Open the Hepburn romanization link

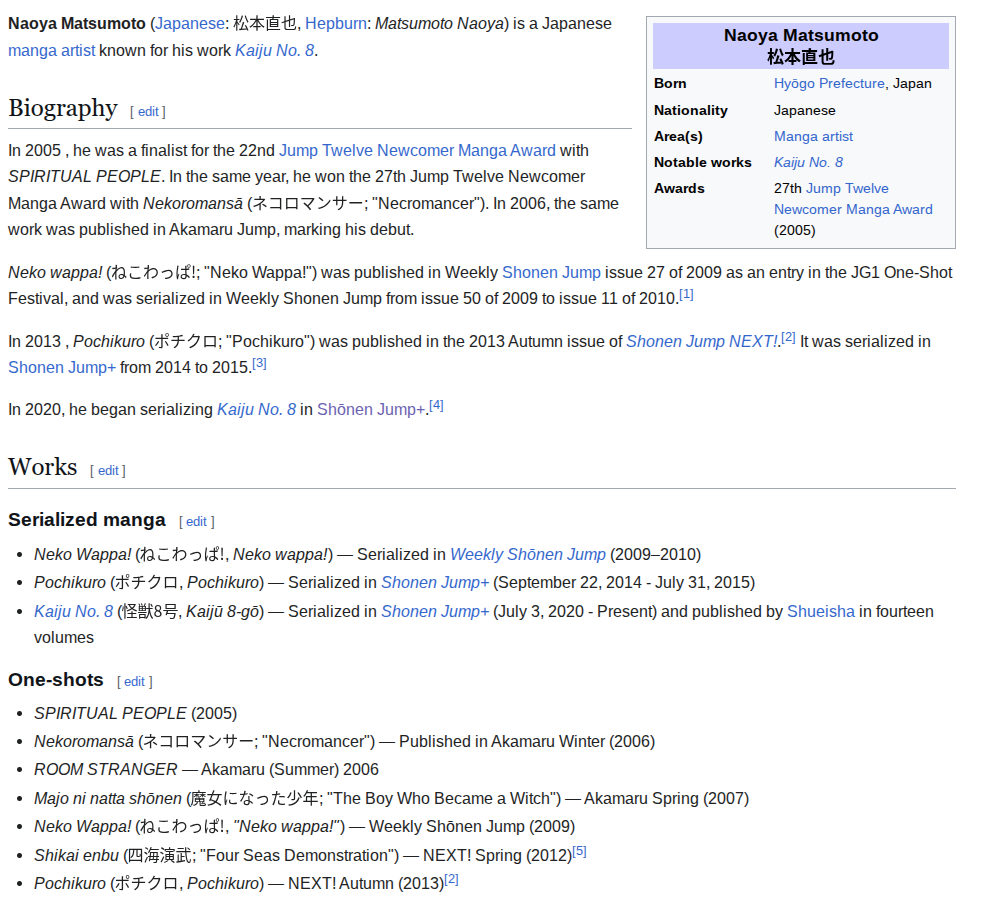[x=336, y=24]
